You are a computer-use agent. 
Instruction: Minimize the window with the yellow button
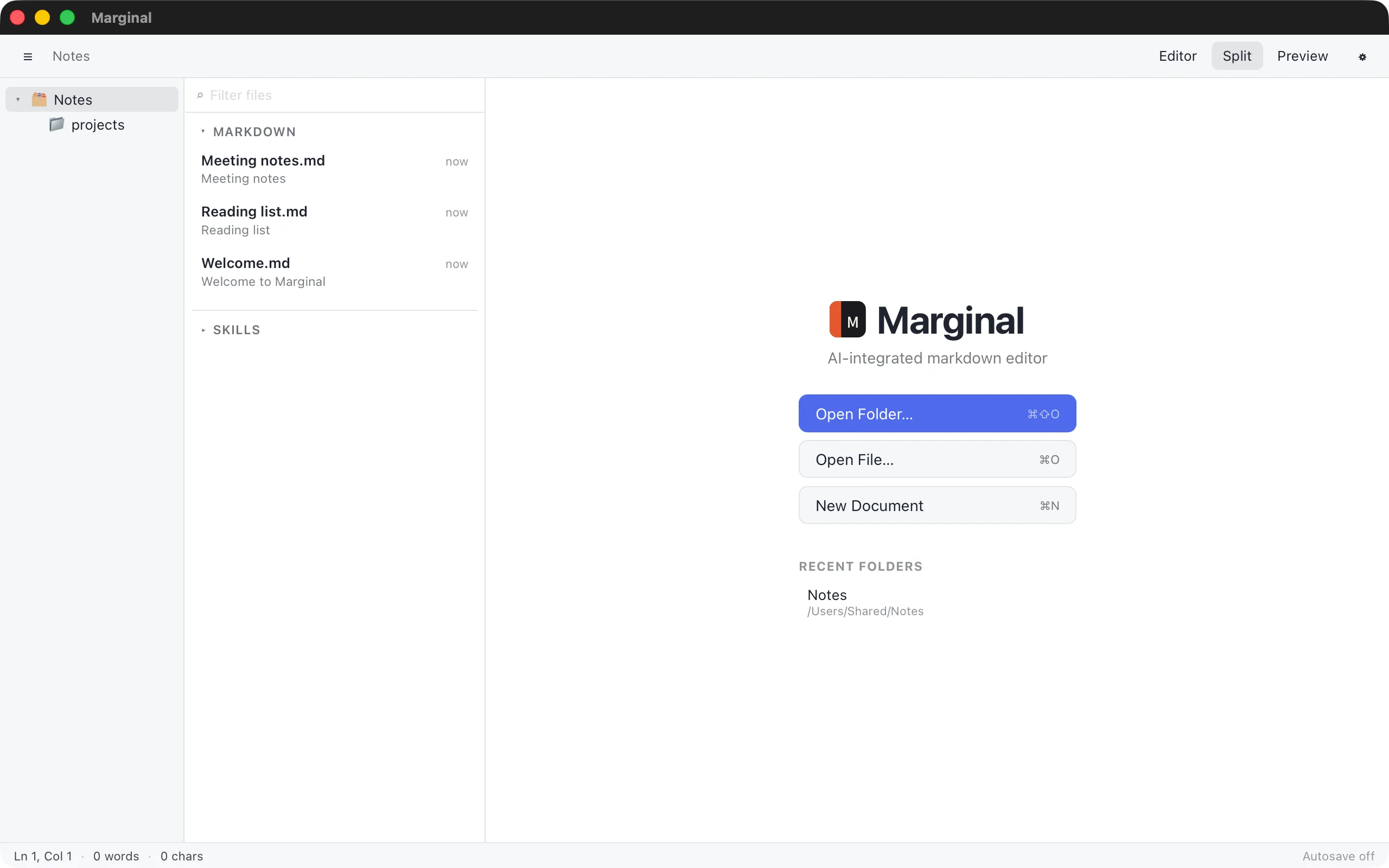[x=42, y=17]
